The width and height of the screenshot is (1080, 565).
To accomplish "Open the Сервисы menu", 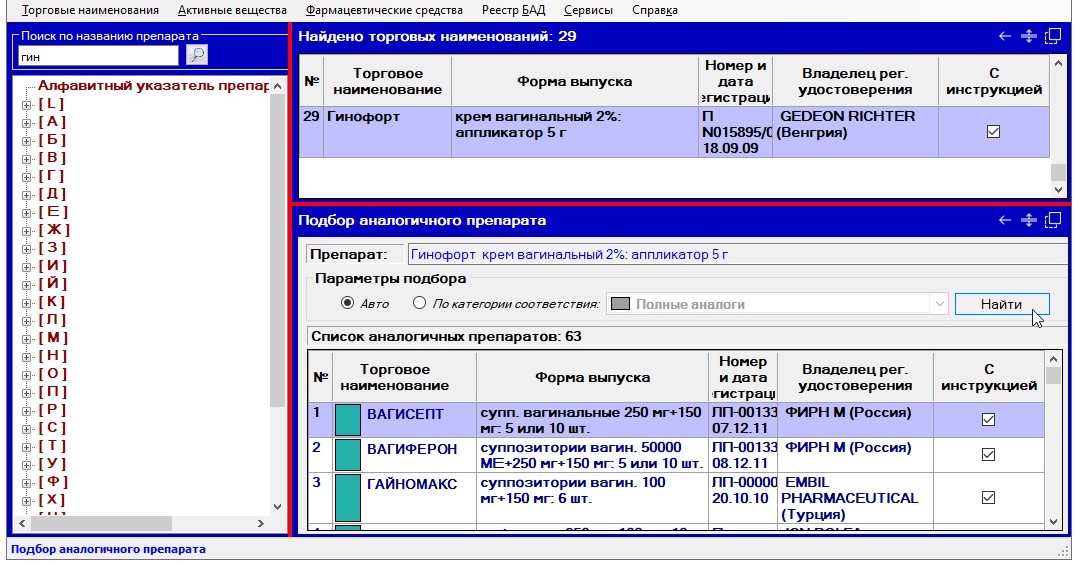I will 588,10.
